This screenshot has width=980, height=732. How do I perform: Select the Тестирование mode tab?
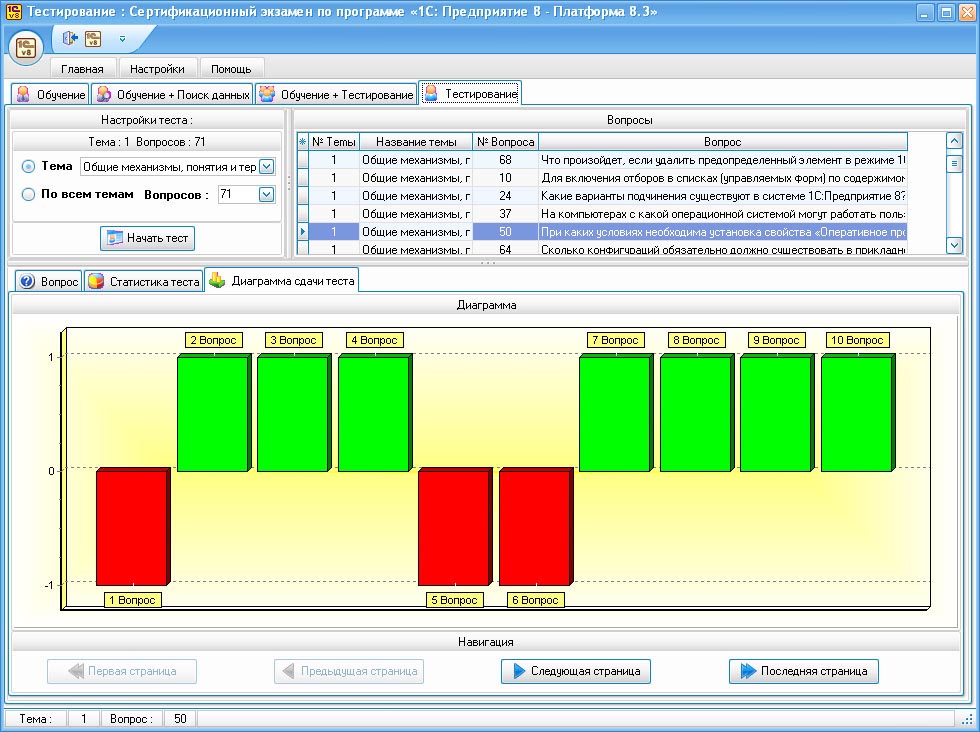(x=470, y=94)
